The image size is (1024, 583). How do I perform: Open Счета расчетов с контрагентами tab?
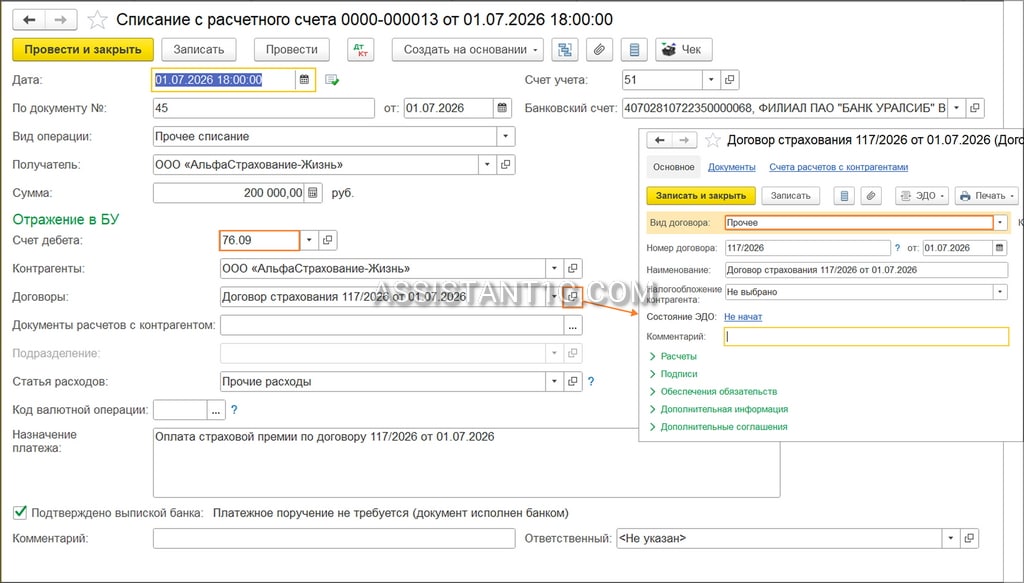pyautogui.click(x=839, y=167)
